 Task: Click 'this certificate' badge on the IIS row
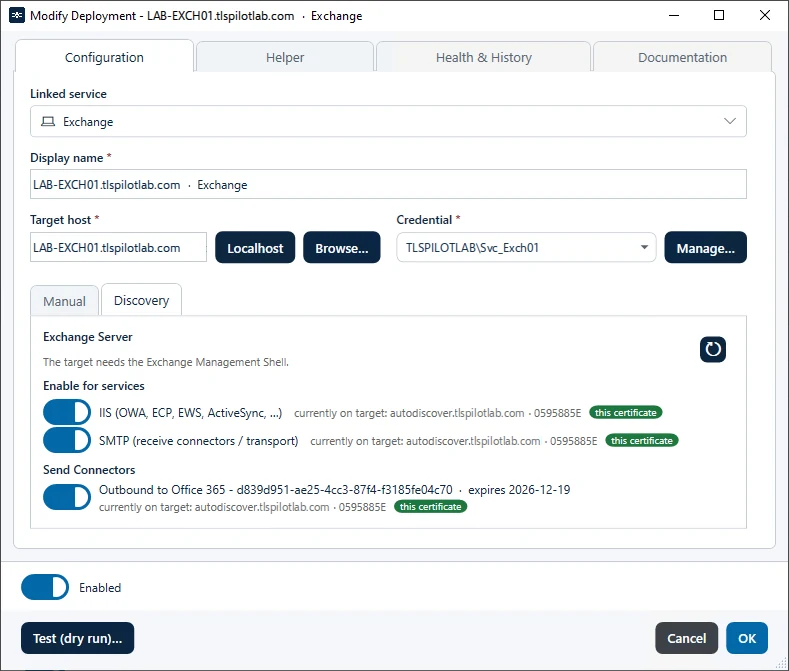click(x=625, y=412)
